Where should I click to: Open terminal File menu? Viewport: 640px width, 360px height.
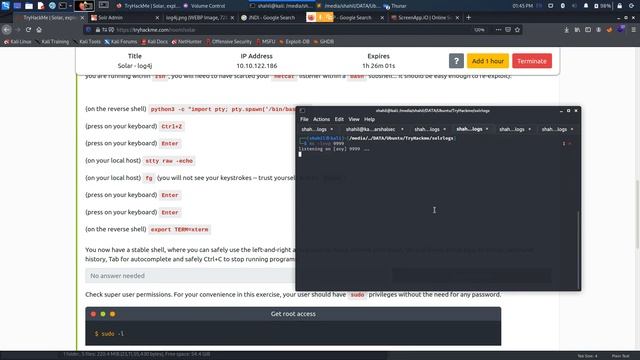coord(304,119)
